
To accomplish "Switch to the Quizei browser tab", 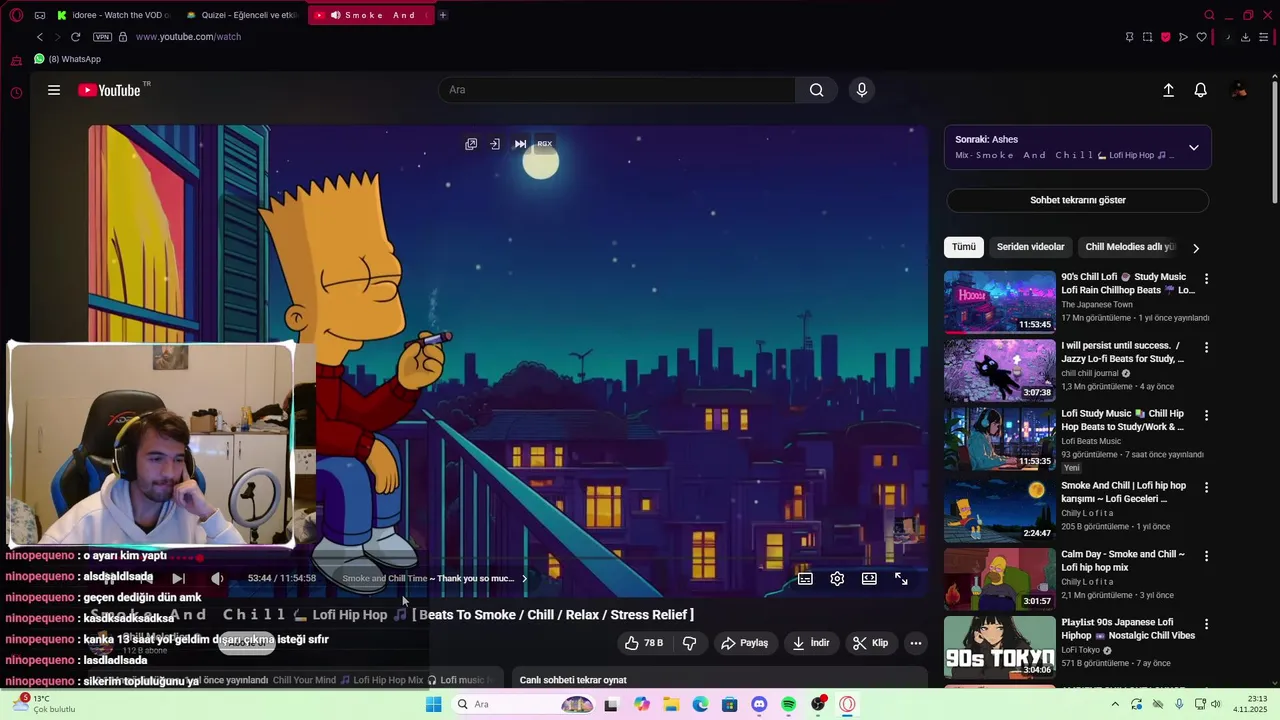I will [241, 15].
